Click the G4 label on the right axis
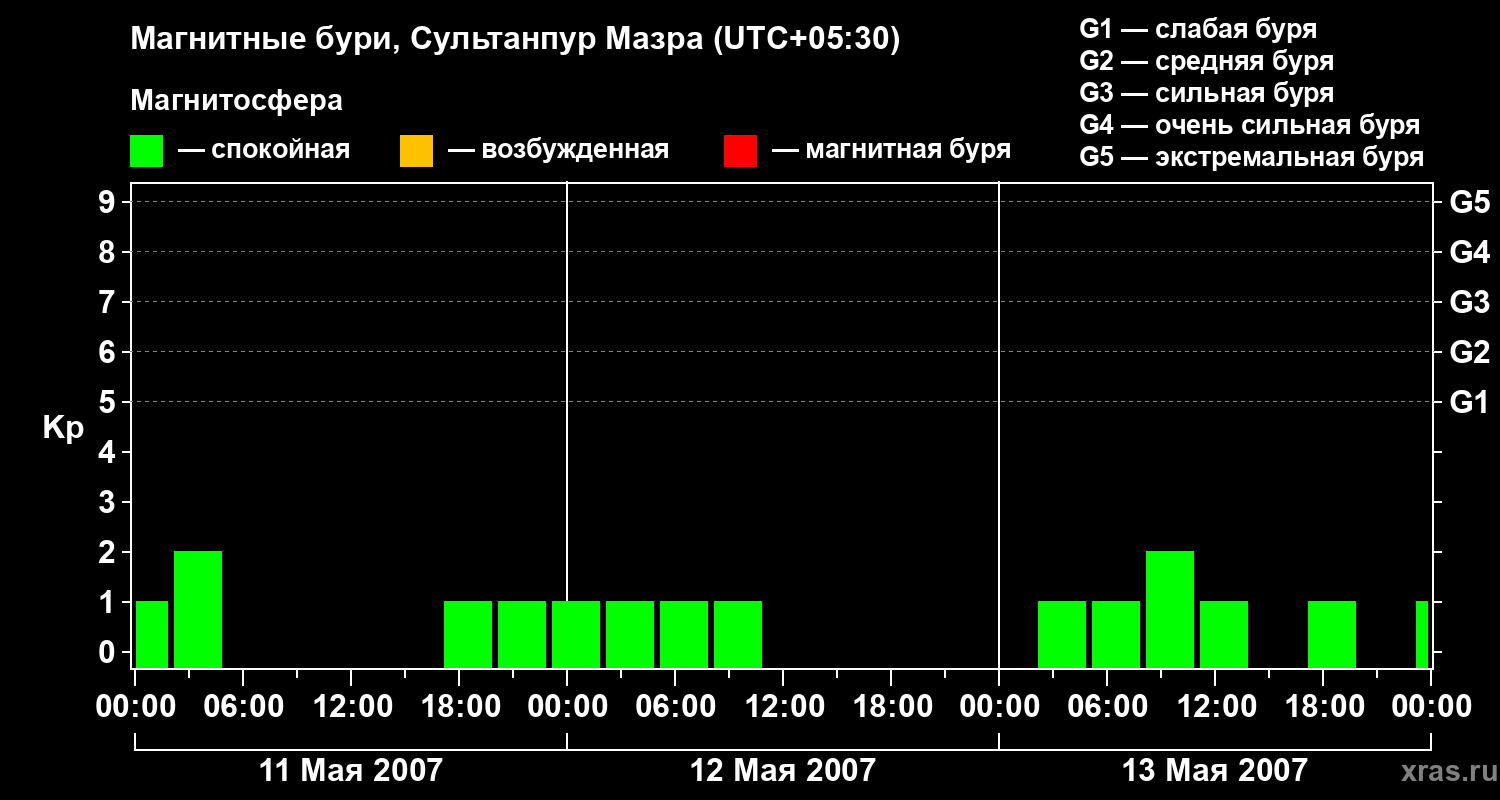 pos(1470,252)
